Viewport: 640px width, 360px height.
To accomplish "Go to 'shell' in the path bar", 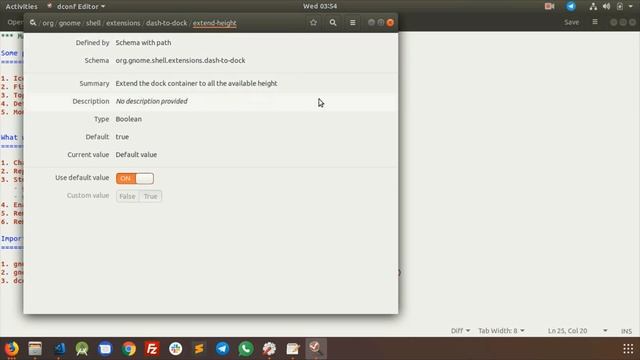I will click(93, 23).
